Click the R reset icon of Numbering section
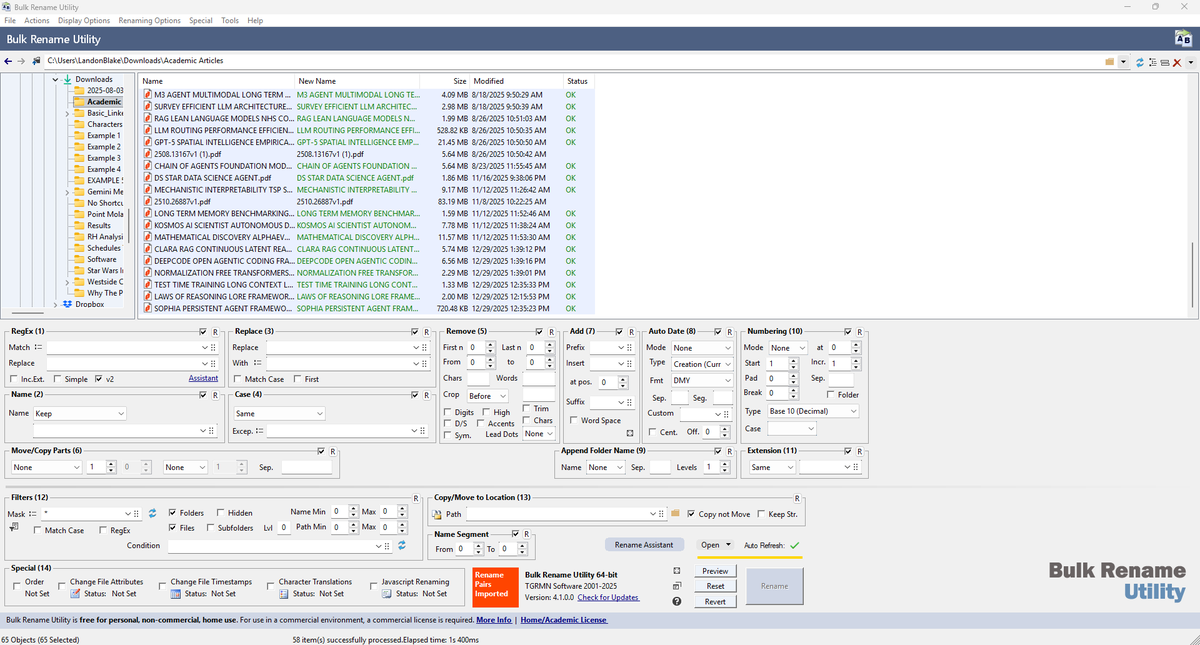This screenshot has height=645, width=1200. [859, 331]
